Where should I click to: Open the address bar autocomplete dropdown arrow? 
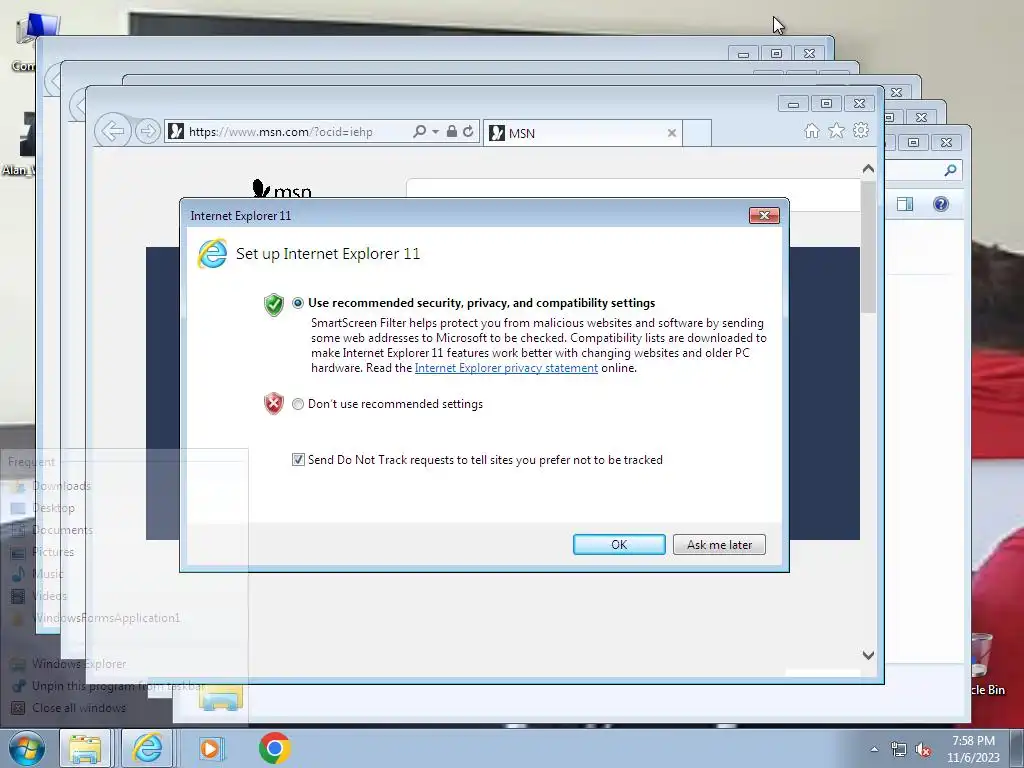[x=436, y=131]
